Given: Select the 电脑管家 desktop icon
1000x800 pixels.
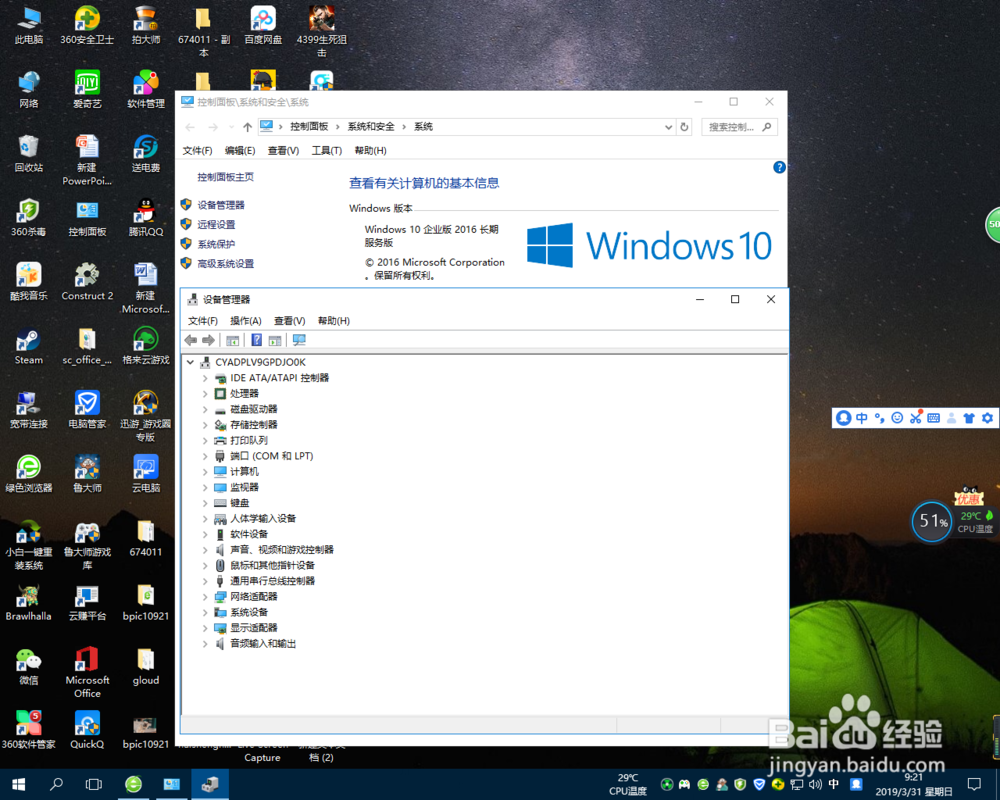Looking at the screenshot, I should [x=87, y=410].
